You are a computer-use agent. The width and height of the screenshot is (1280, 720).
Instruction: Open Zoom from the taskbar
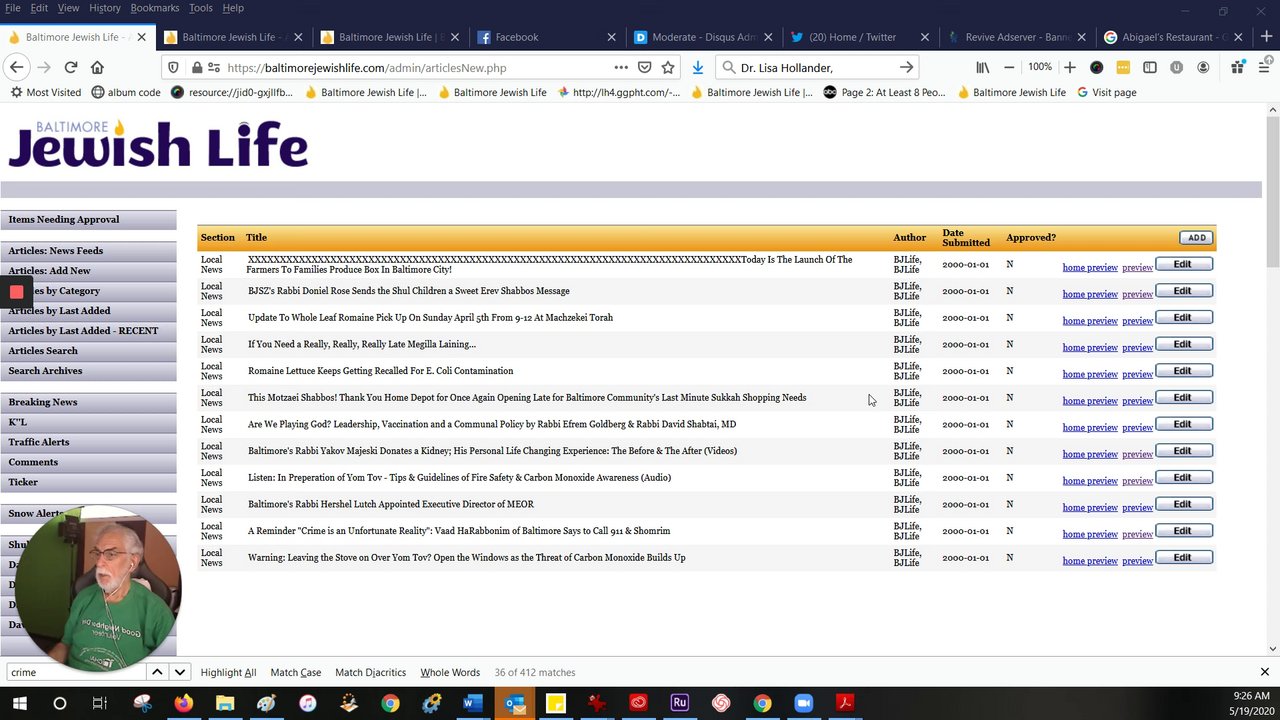[804, 703]
